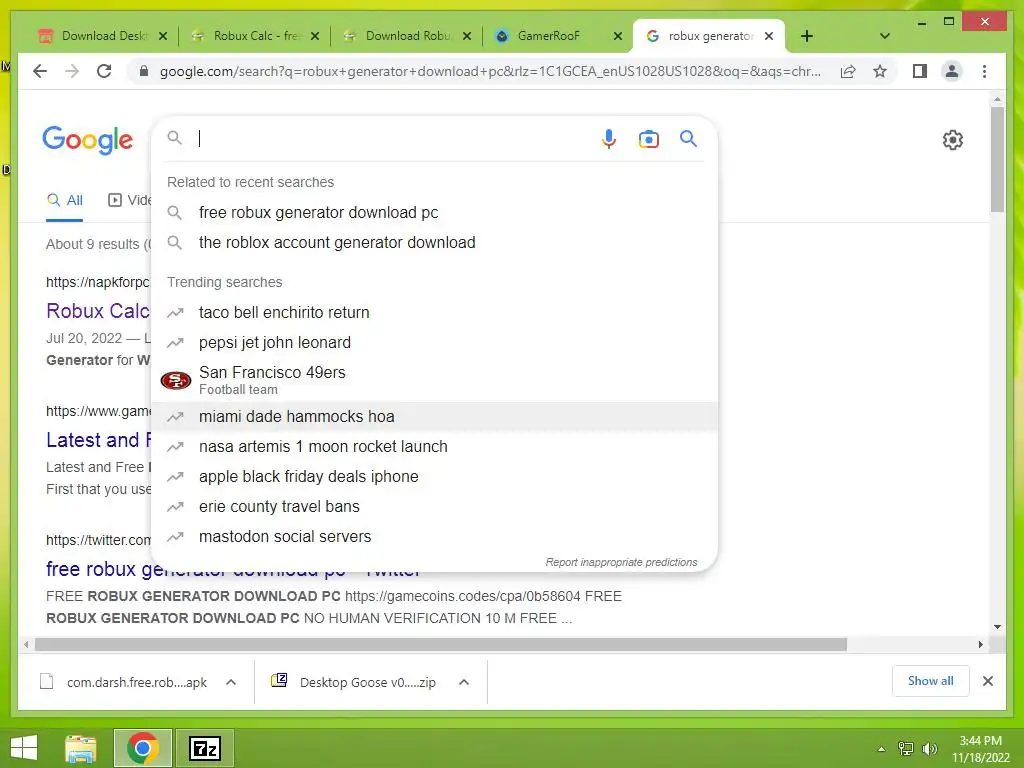Select miami dade hammocks hoa suggestion

(434, 417)
